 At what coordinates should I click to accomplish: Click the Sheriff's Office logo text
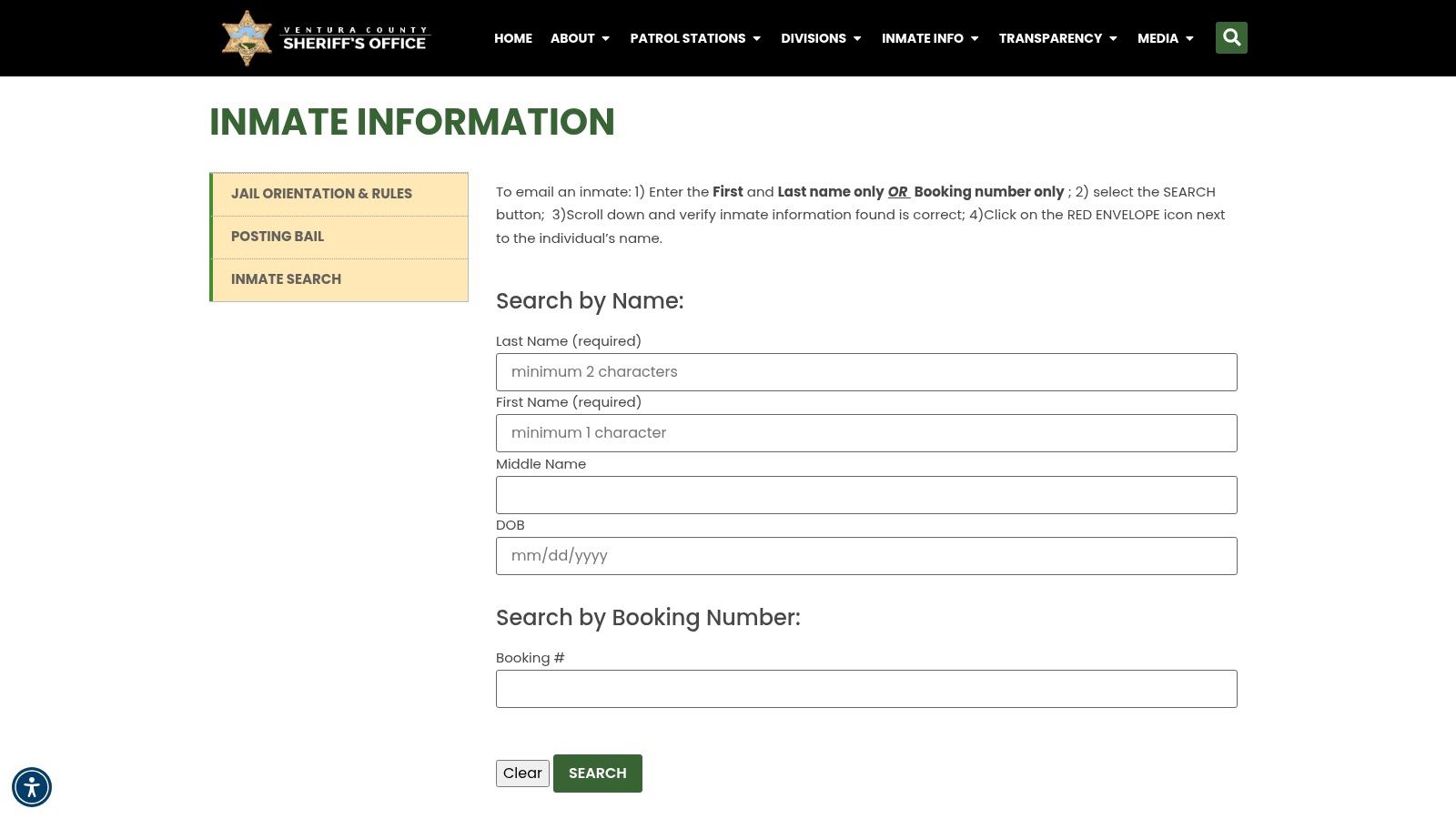click(x=355, y=38)
